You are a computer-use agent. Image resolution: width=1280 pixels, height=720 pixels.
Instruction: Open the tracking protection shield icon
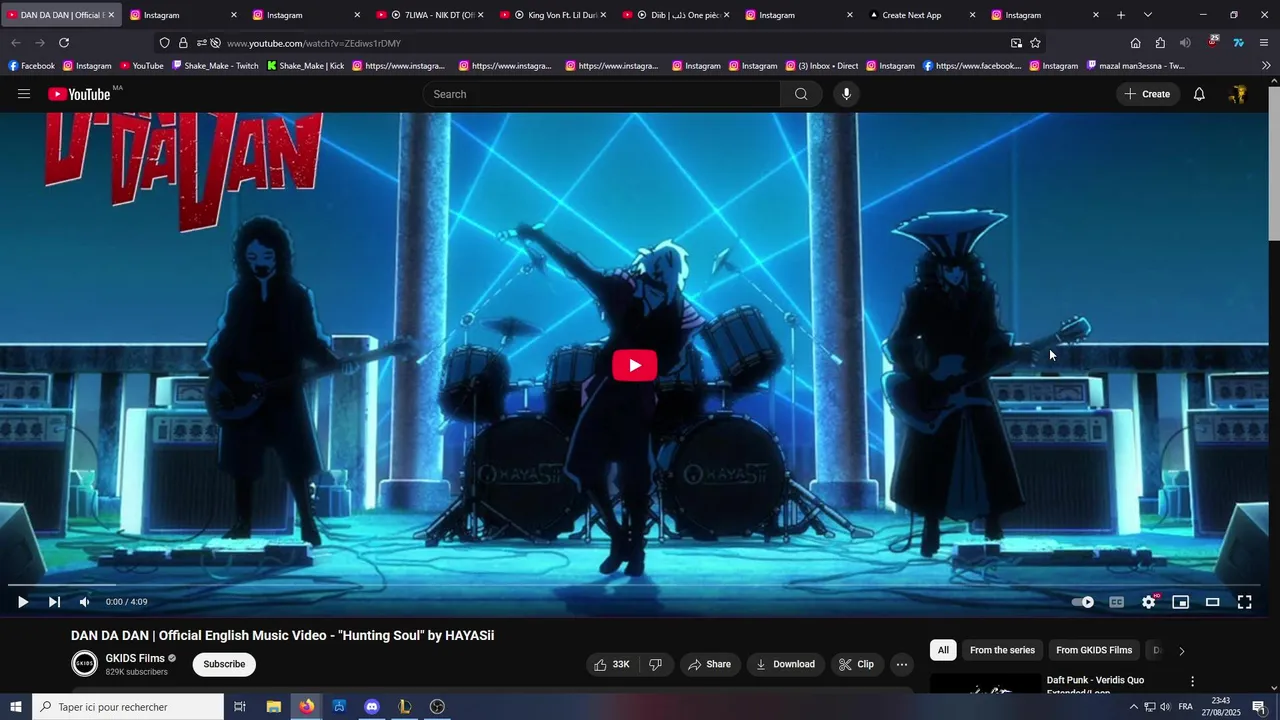[165, 43]
